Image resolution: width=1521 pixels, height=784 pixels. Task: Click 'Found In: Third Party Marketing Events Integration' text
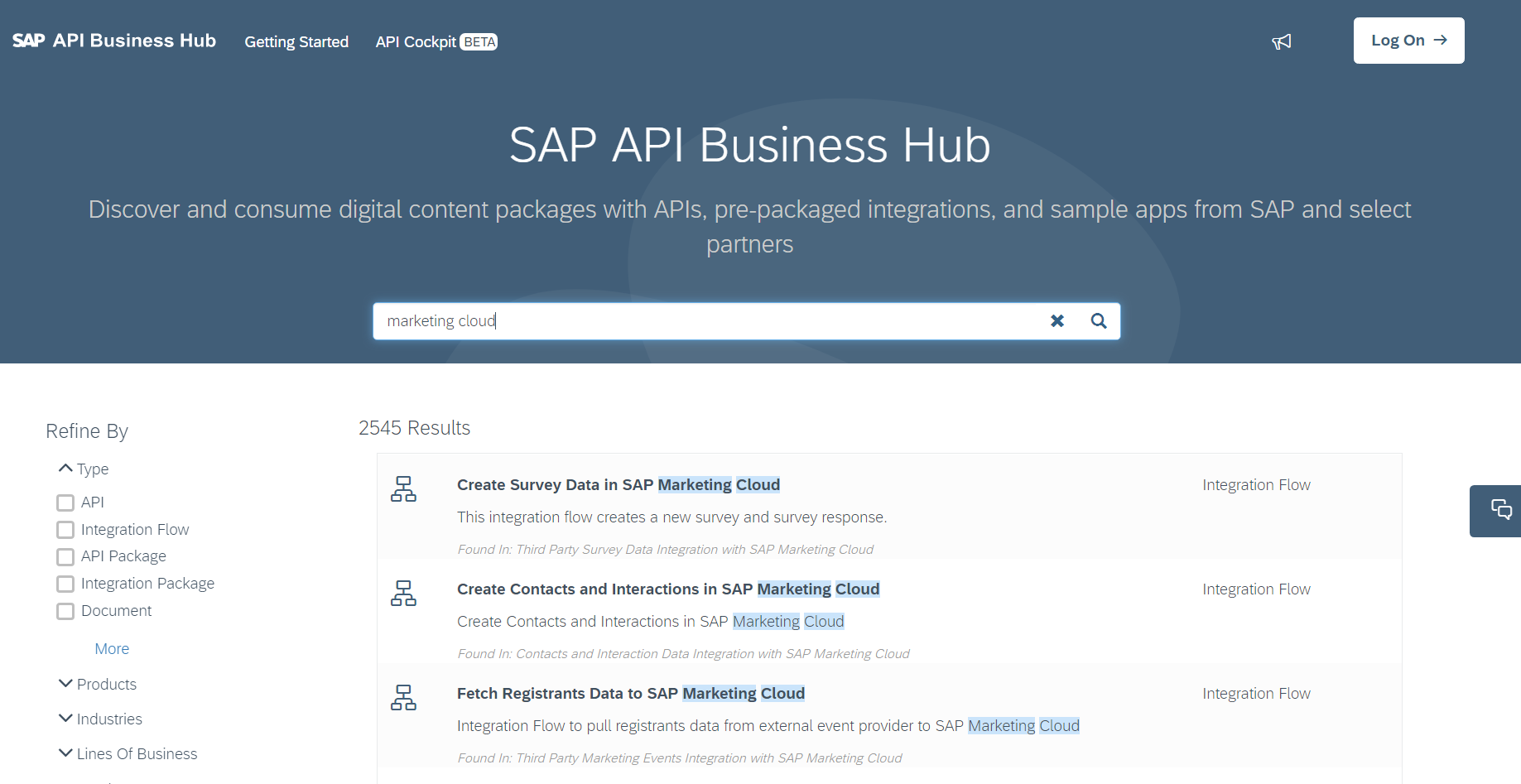pos(679,758)
